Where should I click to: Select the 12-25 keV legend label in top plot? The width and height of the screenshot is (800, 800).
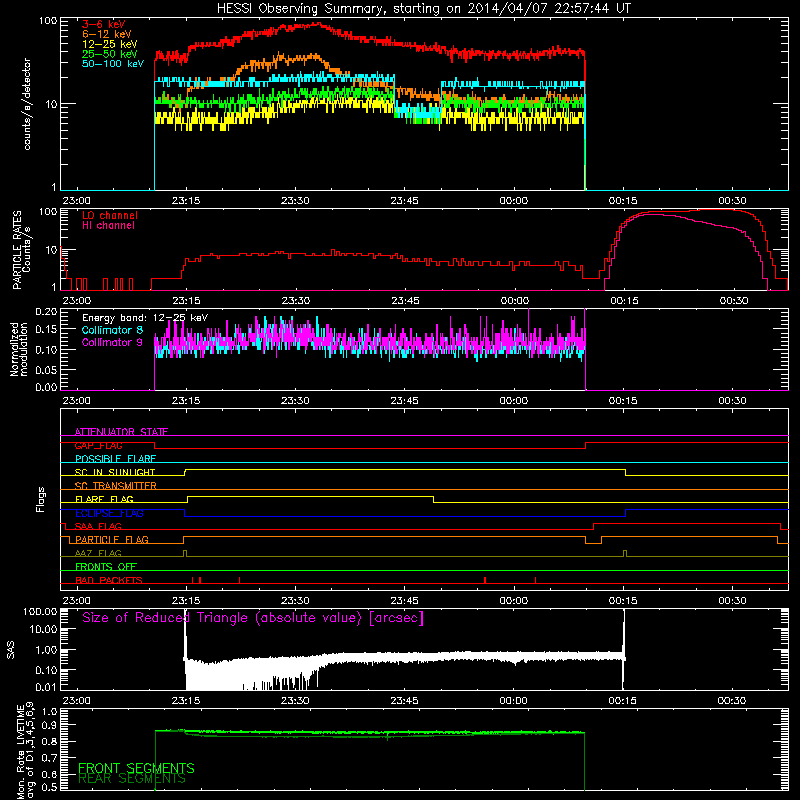tap(110, 44)
